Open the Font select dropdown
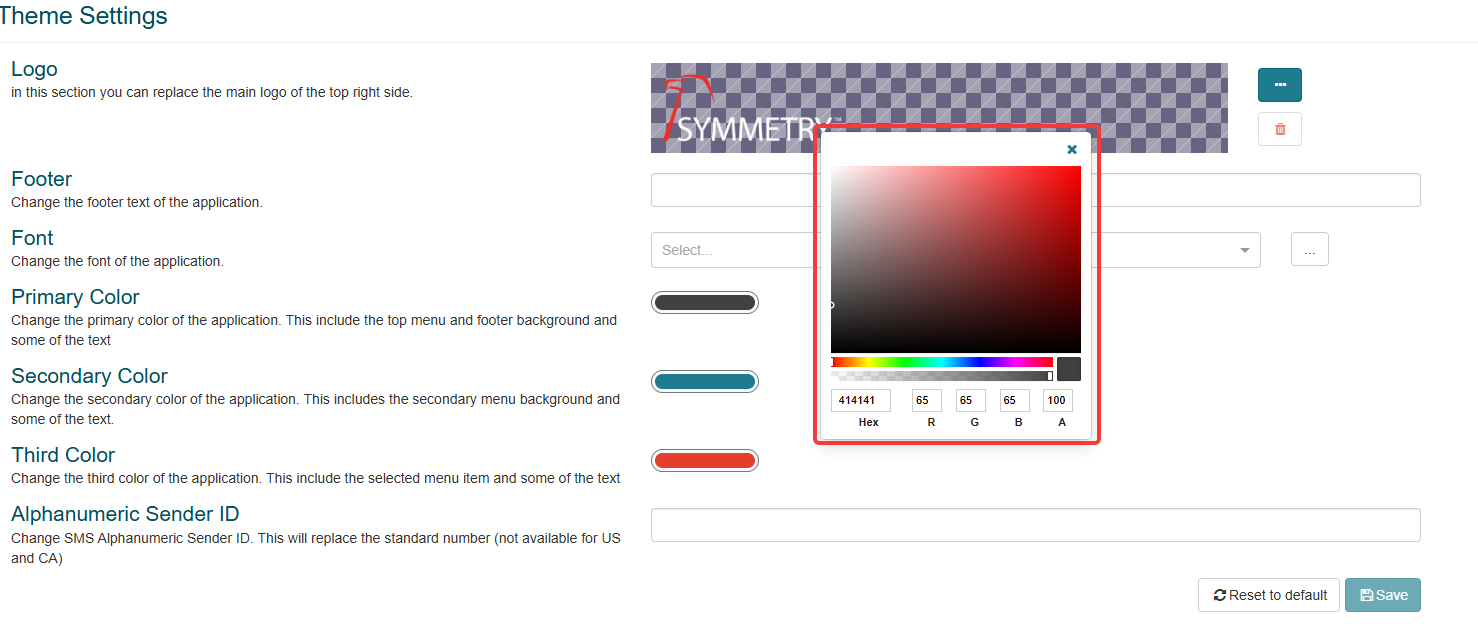 pyautogui.click(x=955, y=250)
